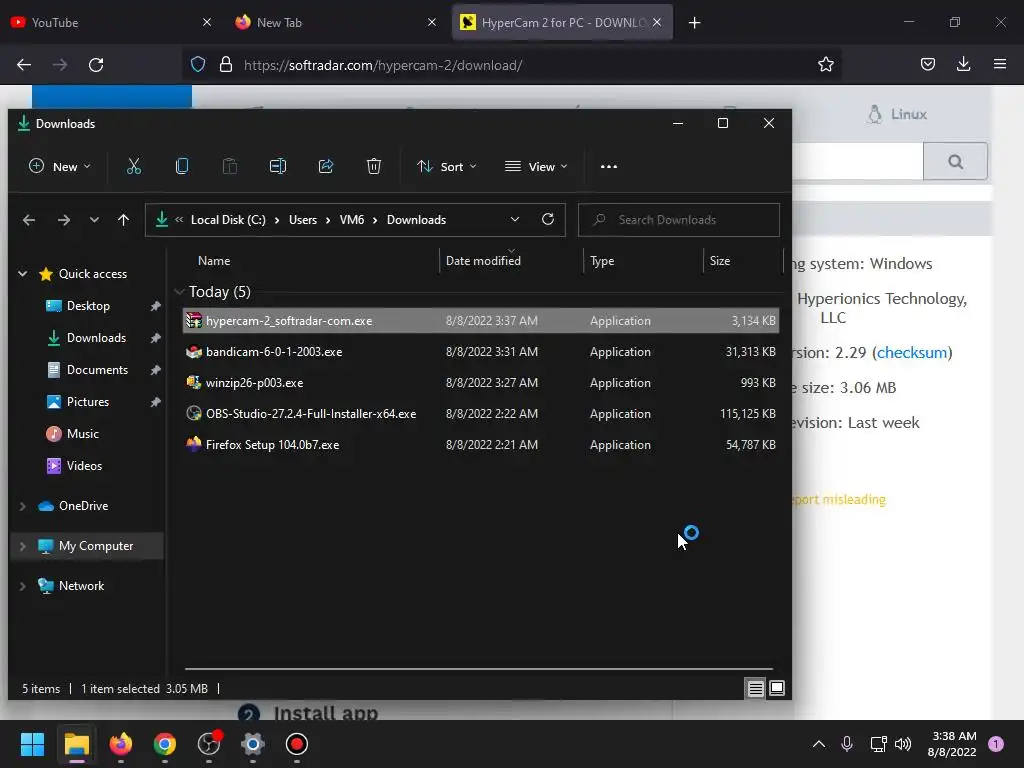
Task: Open the New item dropdown
Action: 59,167
